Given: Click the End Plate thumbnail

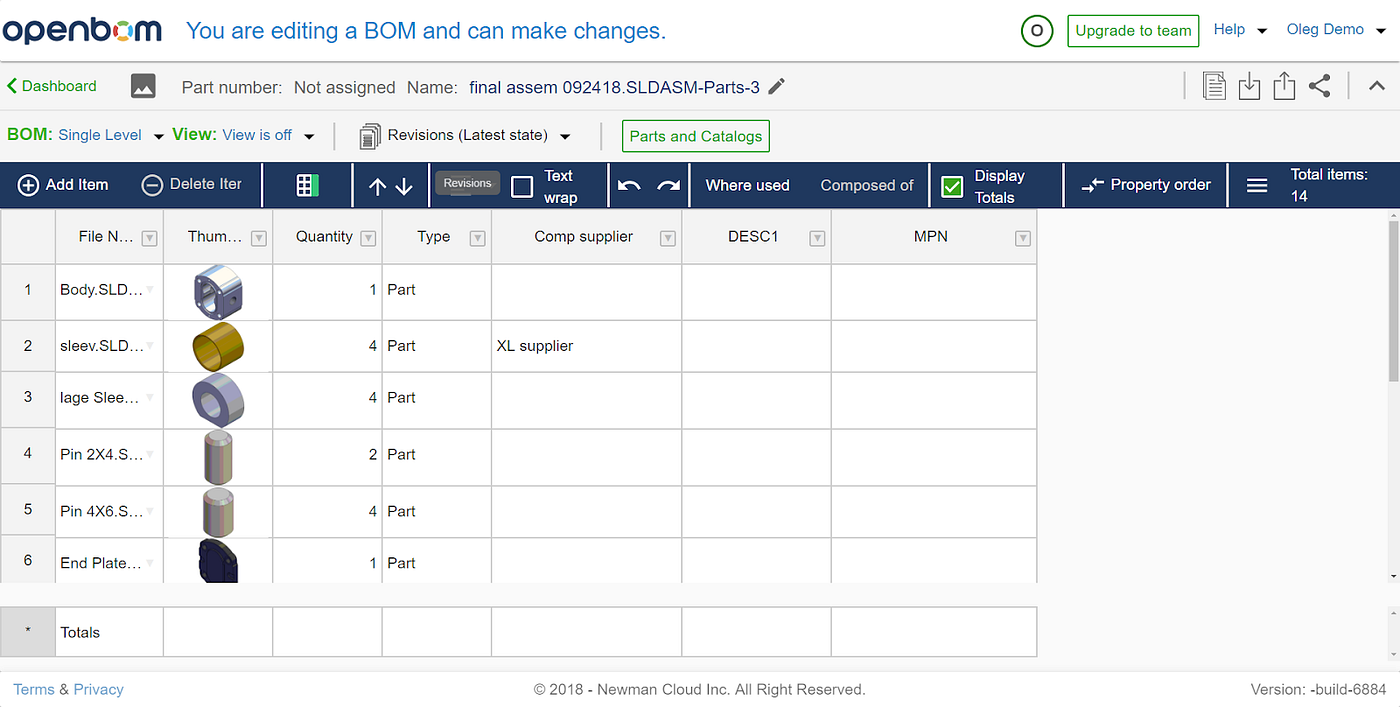Looking at the screenshot, I should [218, 560].
